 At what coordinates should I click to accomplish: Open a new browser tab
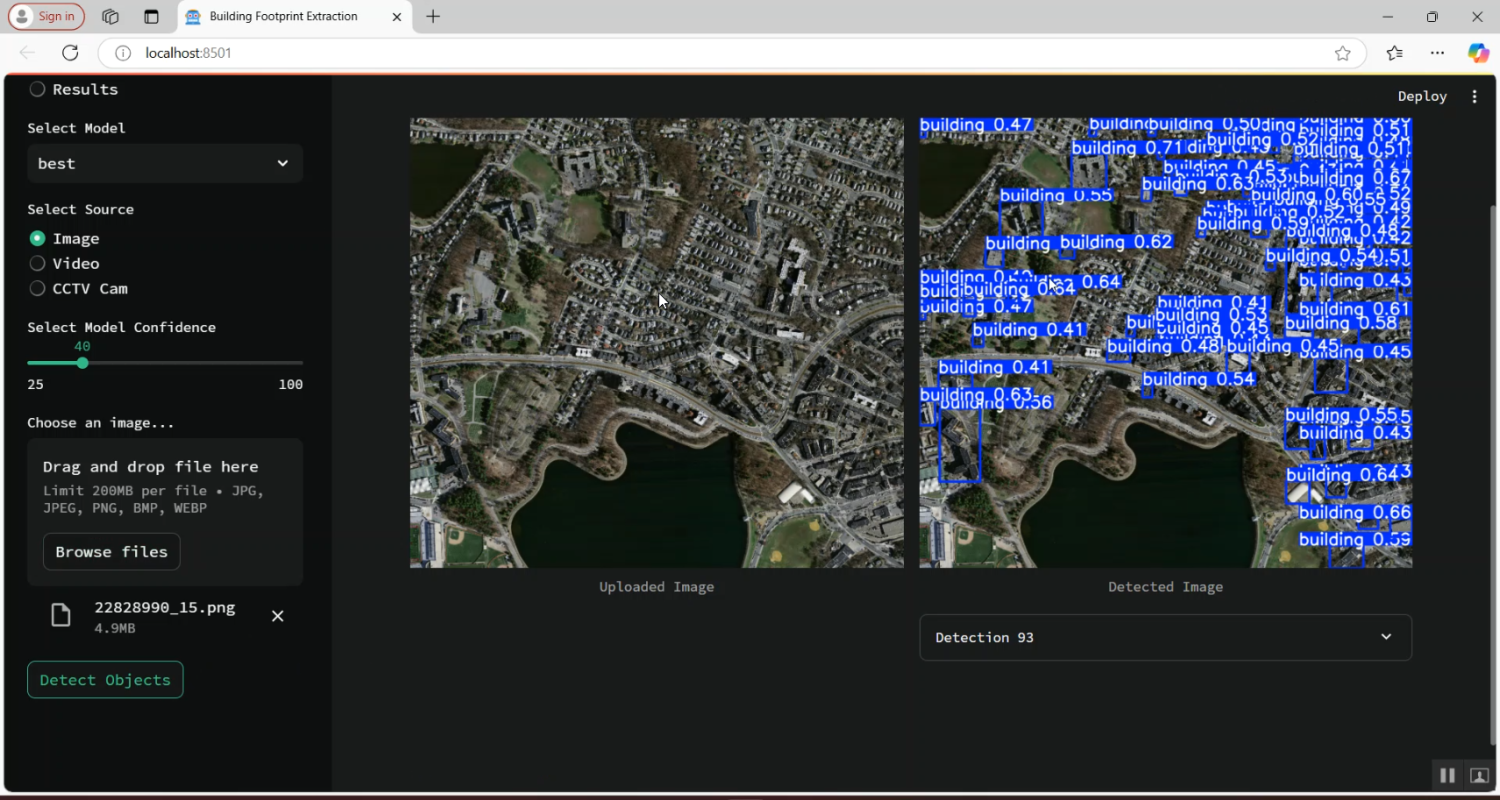point(433,17)
